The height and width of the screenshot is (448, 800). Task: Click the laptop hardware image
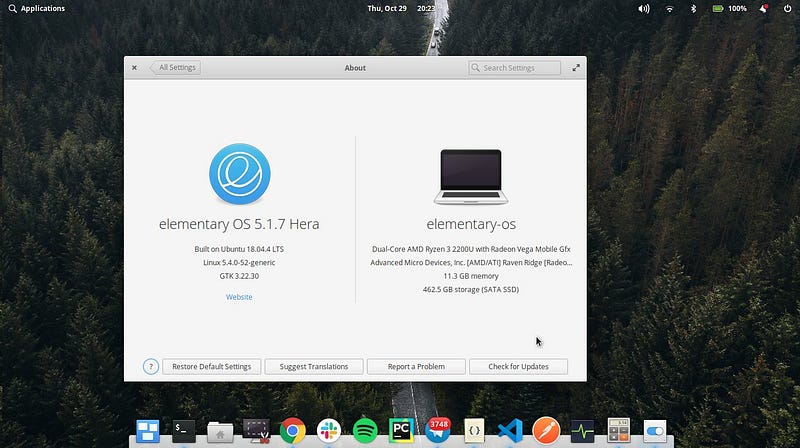(x=471, y=177)
